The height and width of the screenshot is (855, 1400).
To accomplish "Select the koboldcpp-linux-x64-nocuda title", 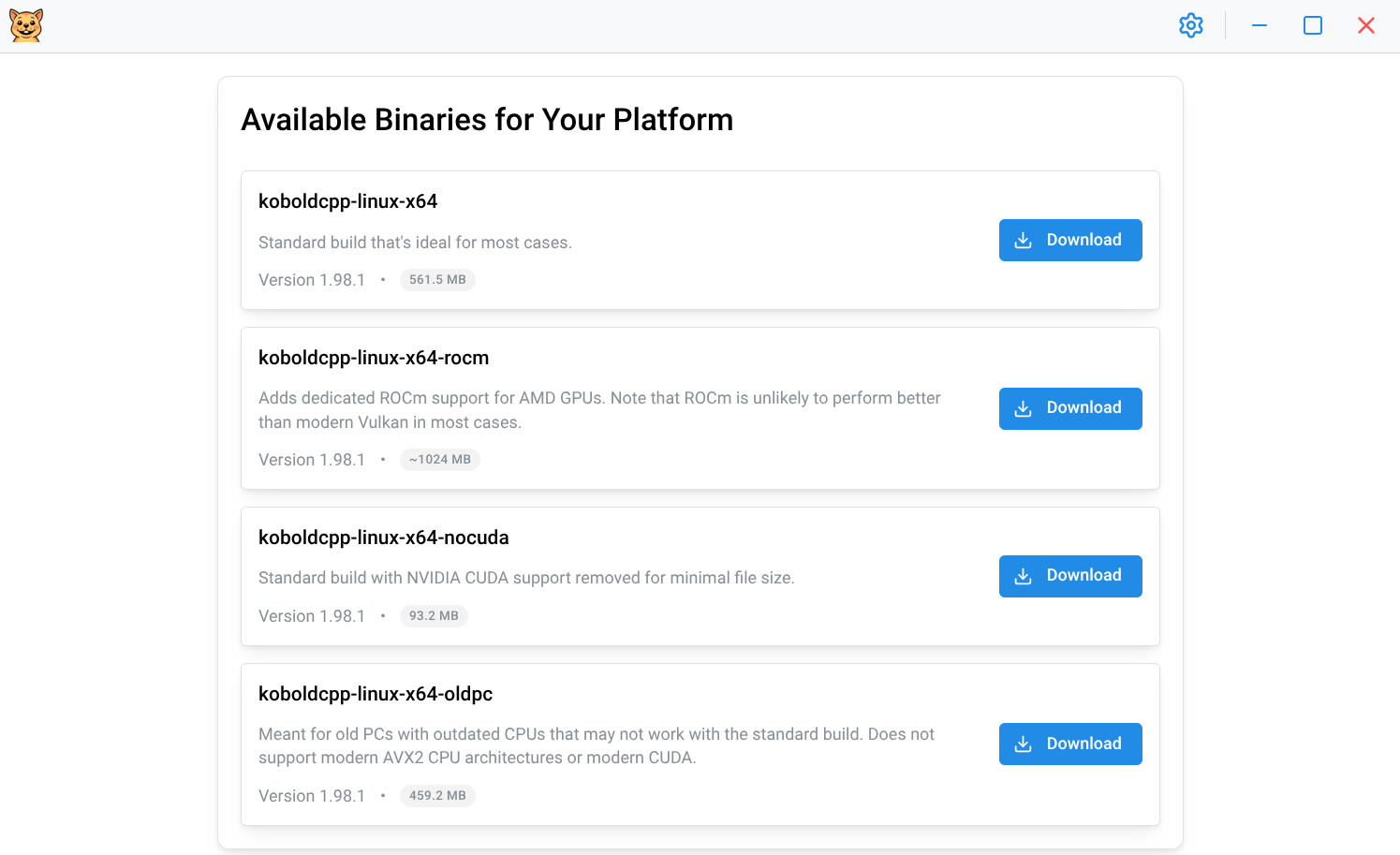I will 384,538.
